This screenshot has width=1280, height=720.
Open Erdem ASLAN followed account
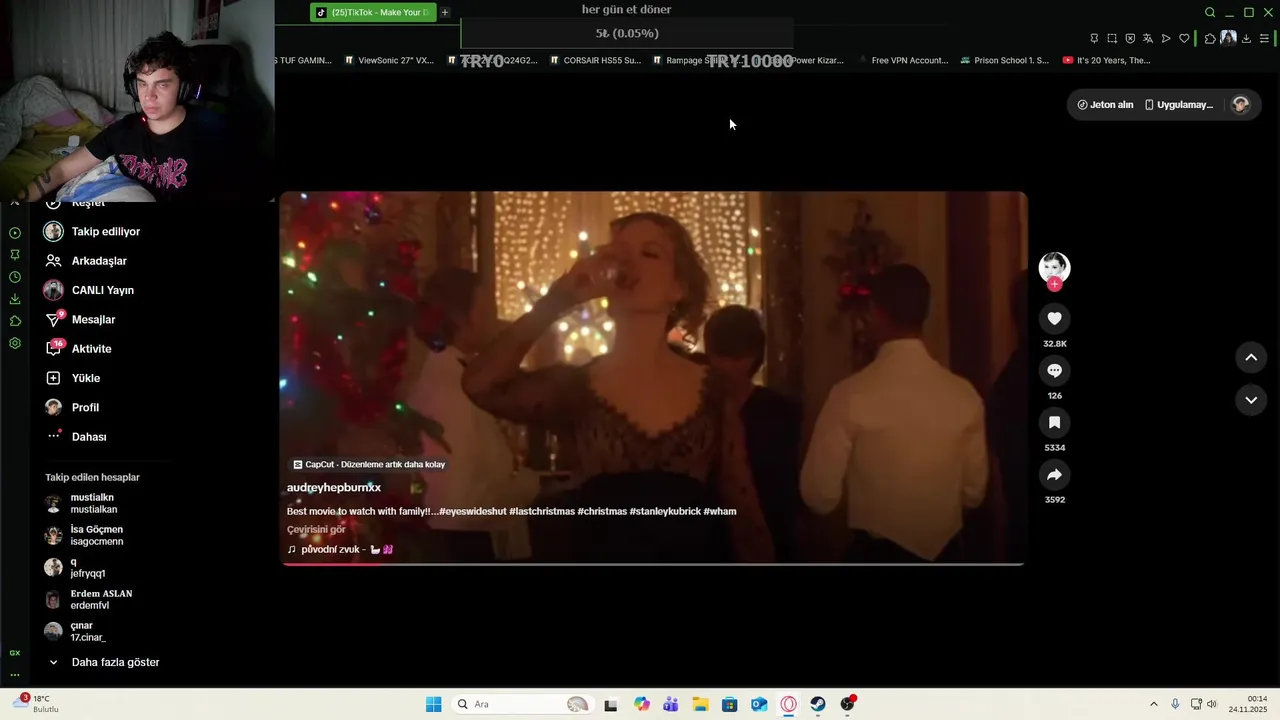pyautogui.click(x=89, y=599)
